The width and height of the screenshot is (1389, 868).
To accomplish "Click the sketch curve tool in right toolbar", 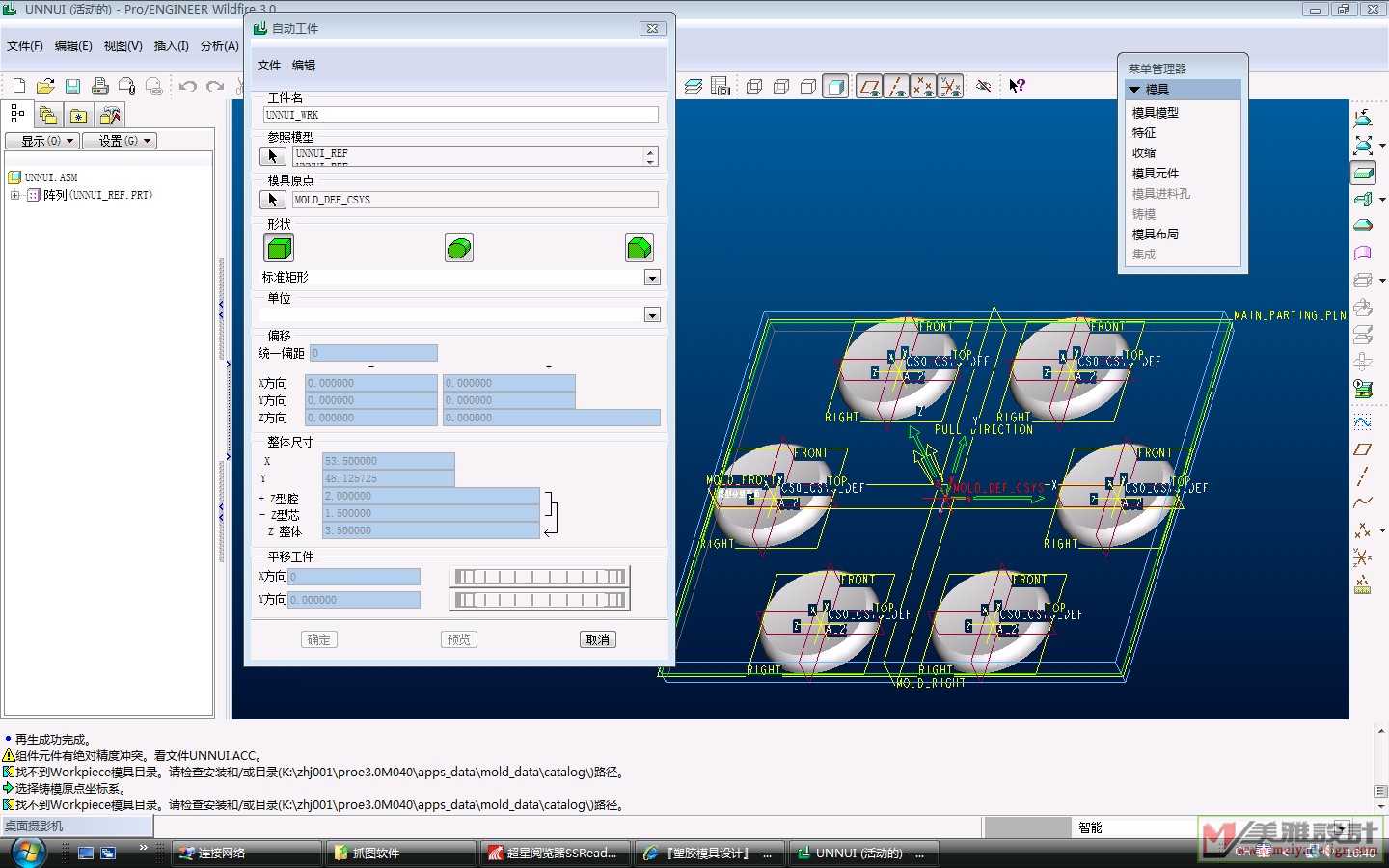I will coord(1363,421).
